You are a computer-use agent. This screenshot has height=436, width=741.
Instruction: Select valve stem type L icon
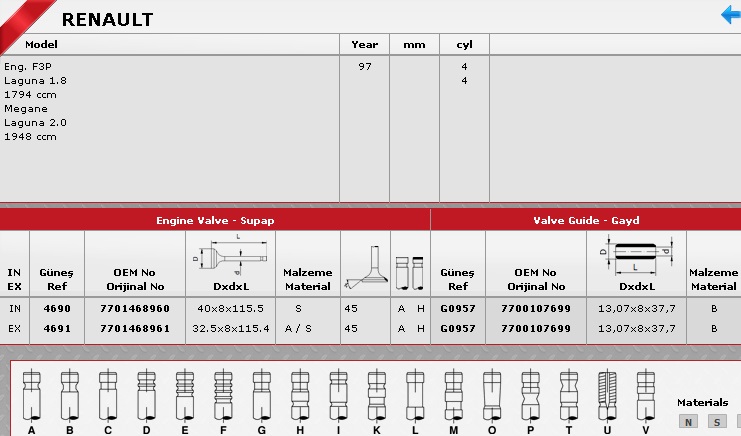click(414, 396)
